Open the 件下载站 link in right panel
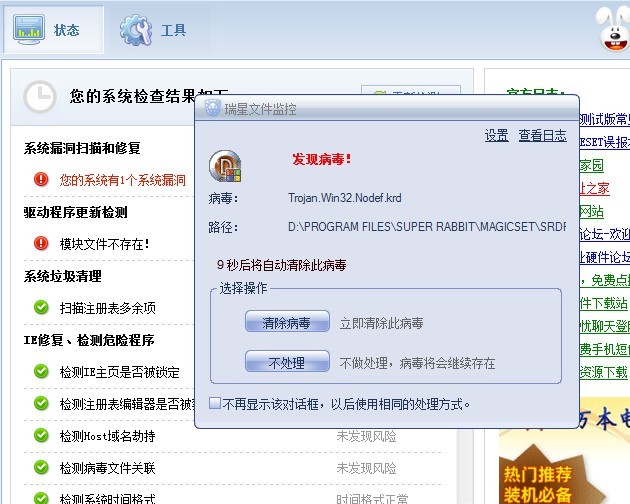Viewport: 630px width, 504px height. [x=603, y=303]
